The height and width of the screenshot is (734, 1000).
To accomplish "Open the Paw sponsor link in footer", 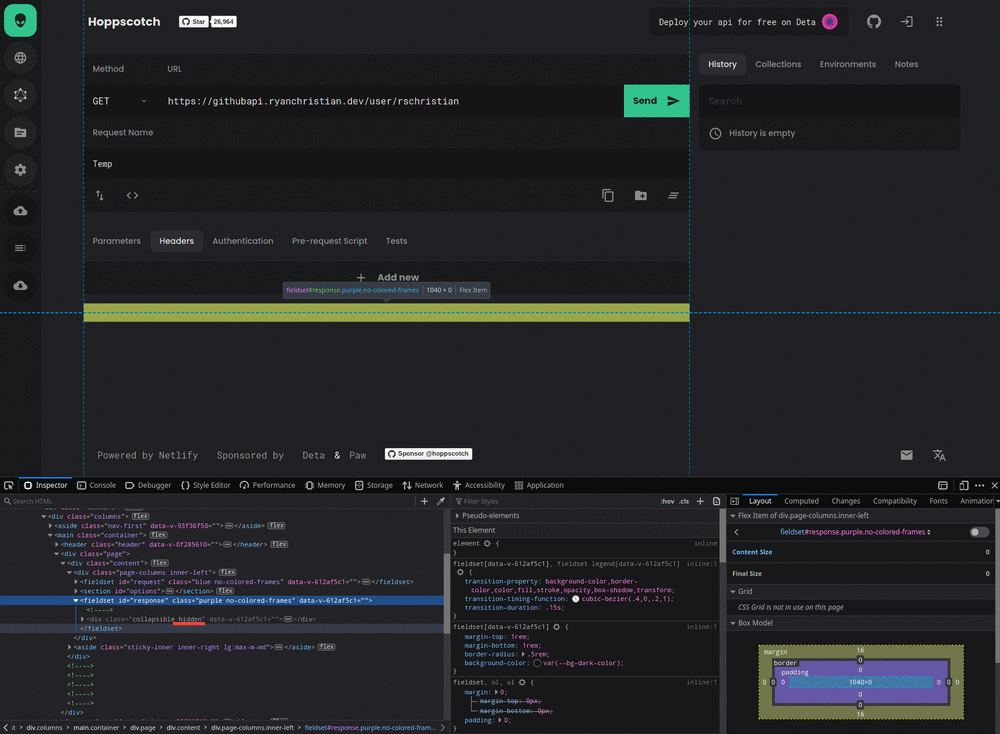I will pos(358,455).
